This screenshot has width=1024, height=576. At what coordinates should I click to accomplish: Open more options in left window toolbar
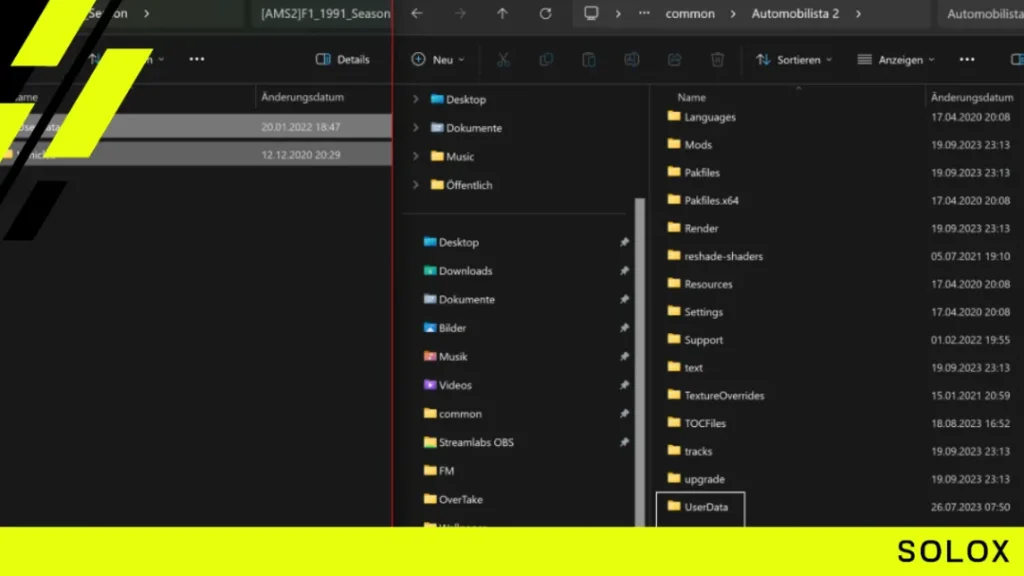(197, 59)
